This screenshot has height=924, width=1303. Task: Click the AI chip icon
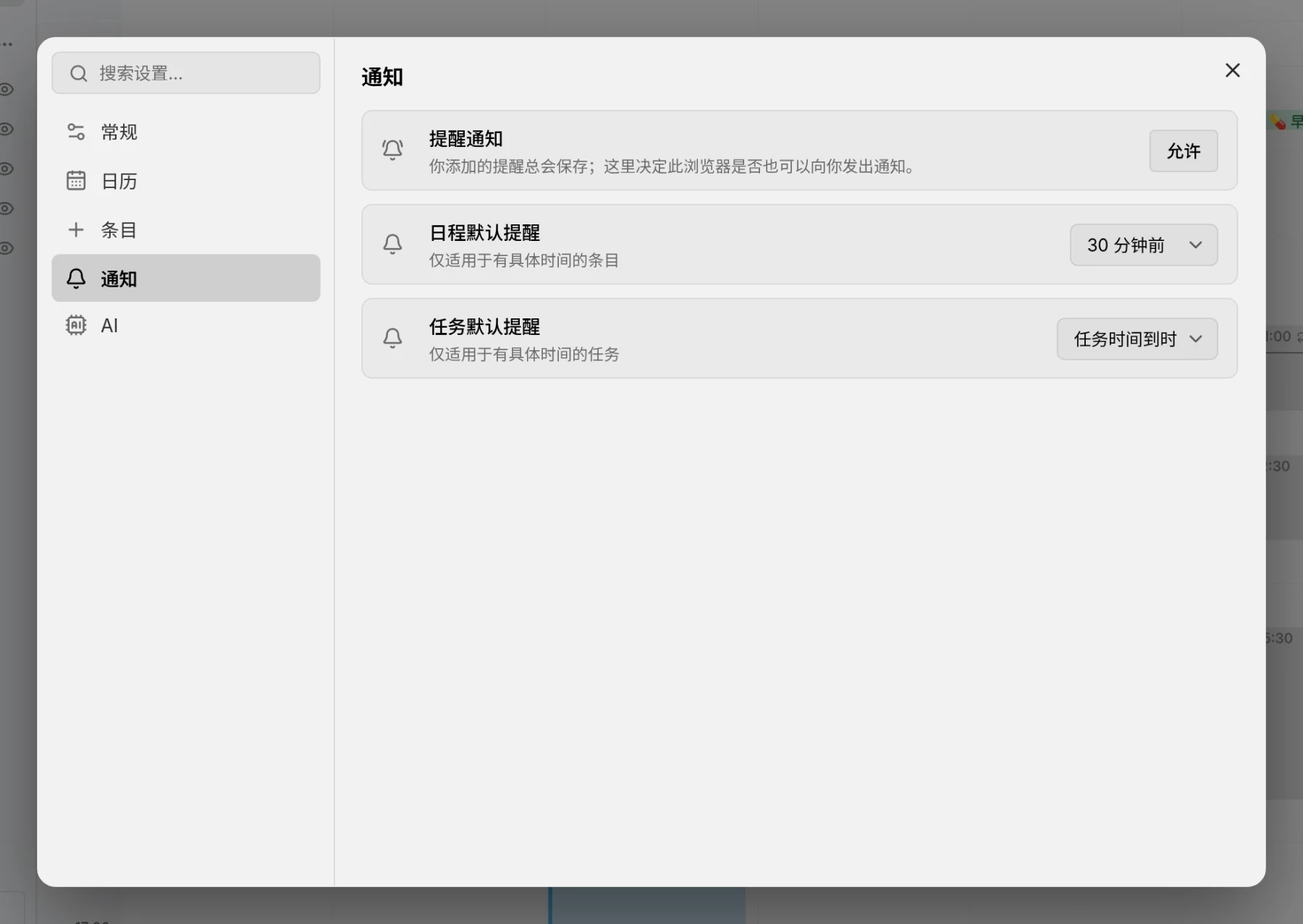(x=76, y=325)
